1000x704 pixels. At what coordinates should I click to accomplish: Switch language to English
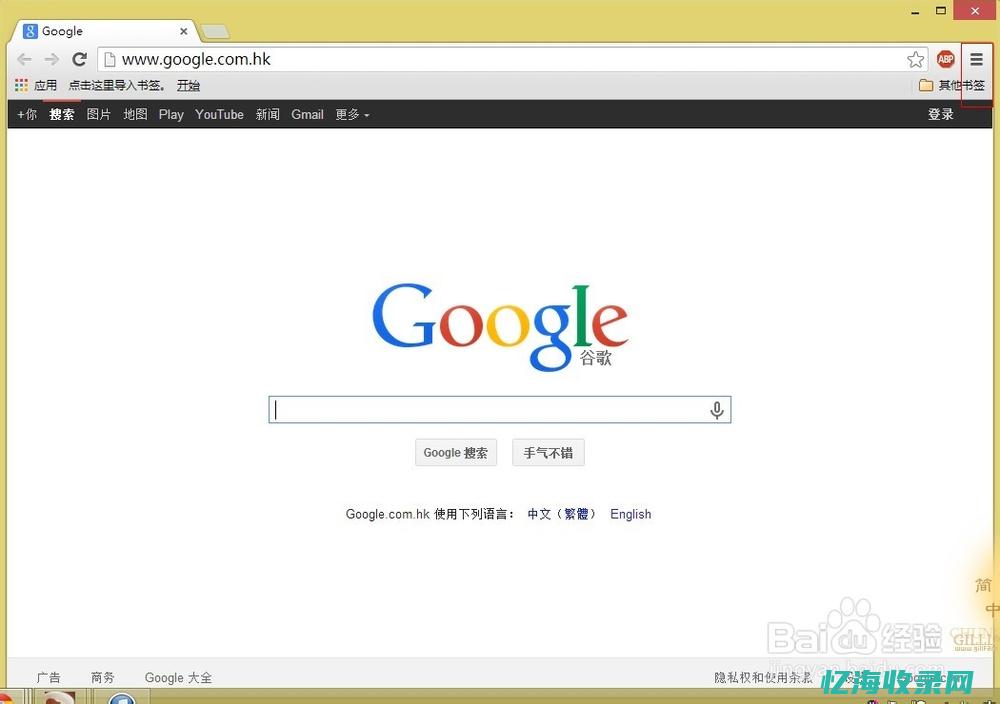[630, 514]
